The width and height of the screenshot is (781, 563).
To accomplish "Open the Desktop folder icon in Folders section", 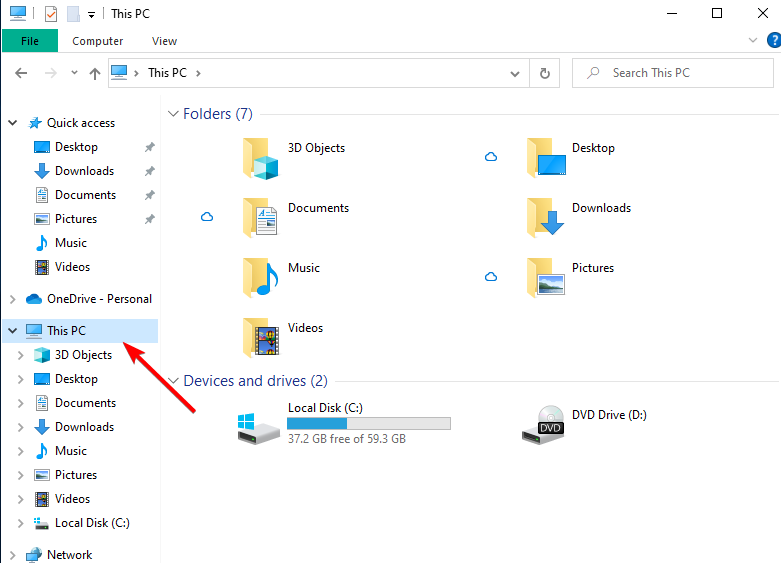I will pyautogui.click(x=546, y=158).
